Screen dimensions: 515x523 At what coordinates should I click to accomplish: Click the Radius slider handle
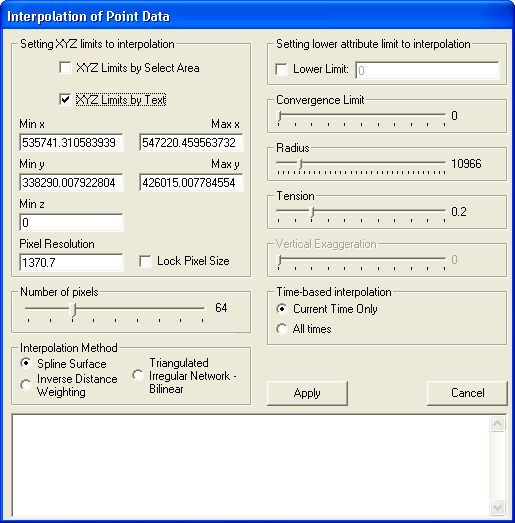300,164
